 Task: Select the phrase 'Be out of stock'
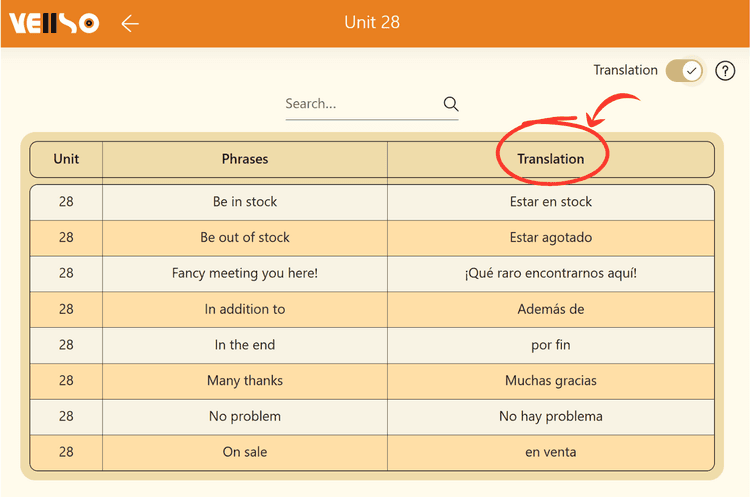point(245,238)
